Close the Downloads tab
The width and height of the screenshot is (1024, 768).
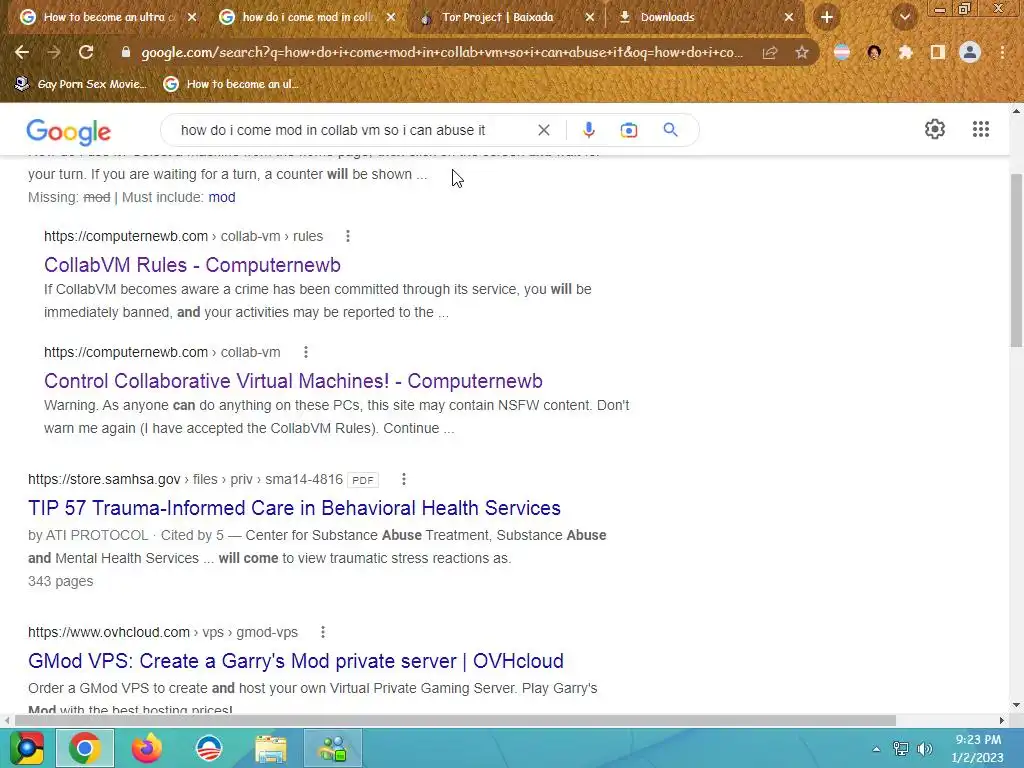[x=788, y=17]
